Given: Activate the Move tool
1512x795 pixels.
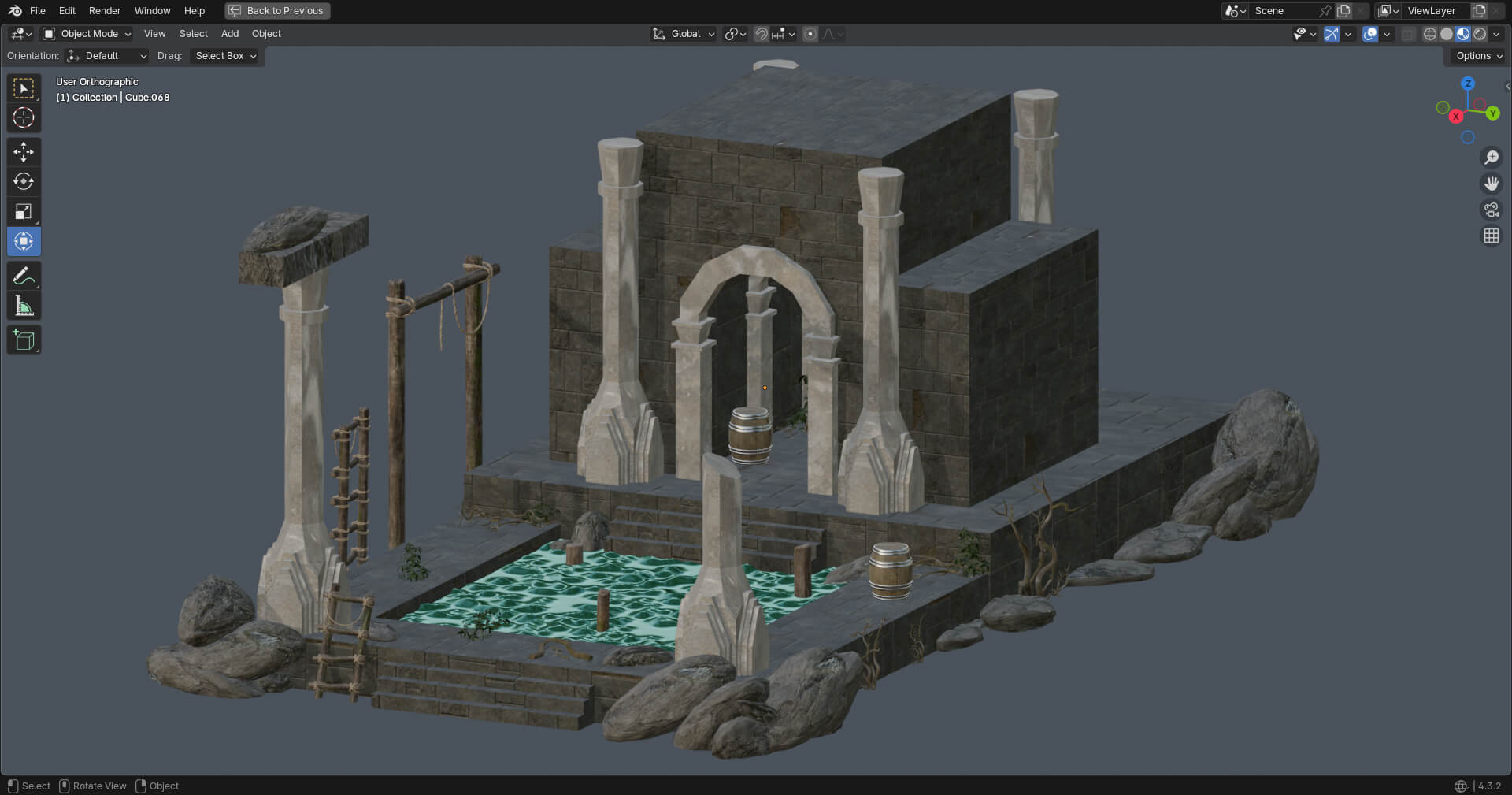Looking at the screenshot, I should pos(24,152).
